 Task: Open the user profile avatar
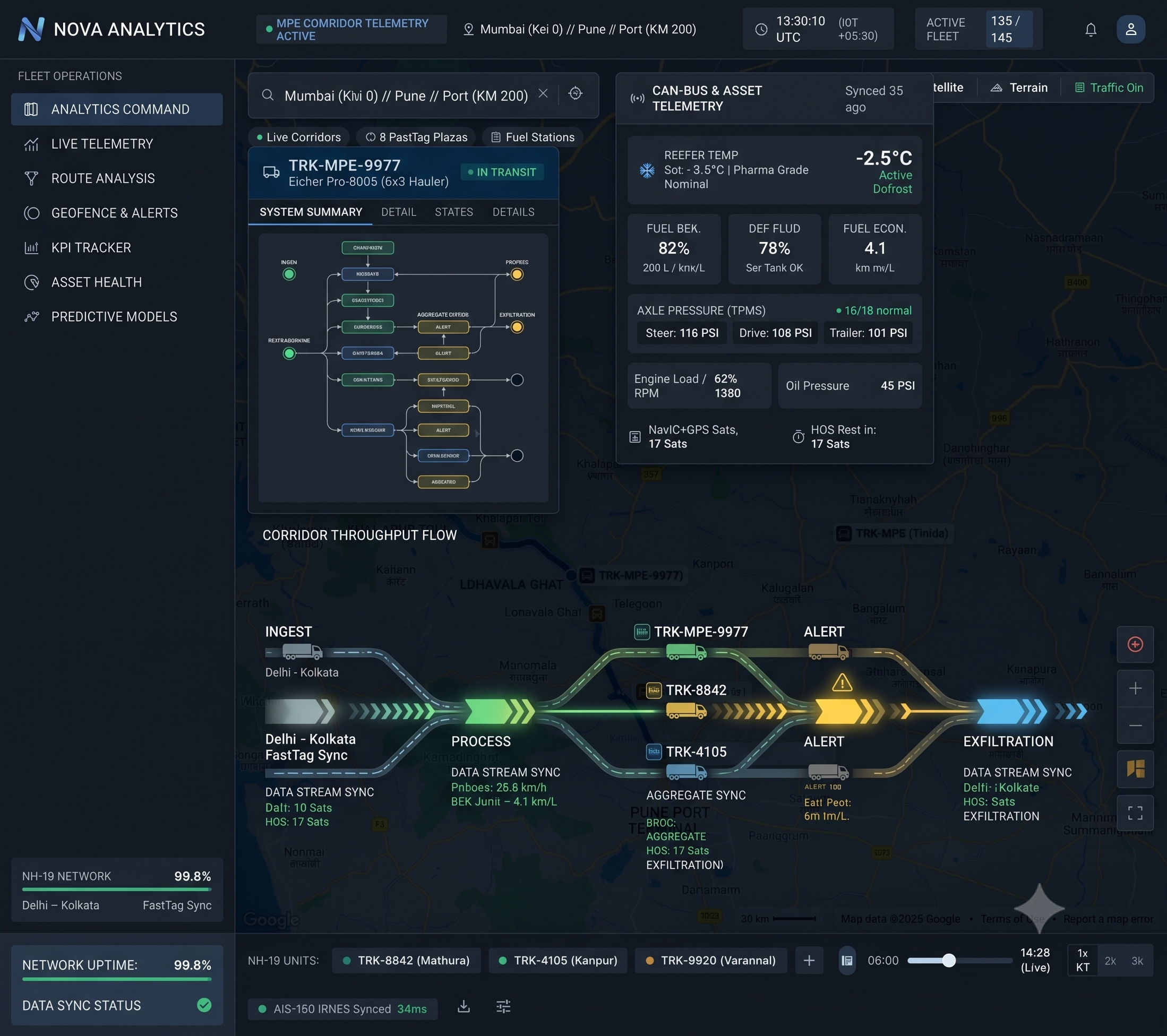point(1130,30)
